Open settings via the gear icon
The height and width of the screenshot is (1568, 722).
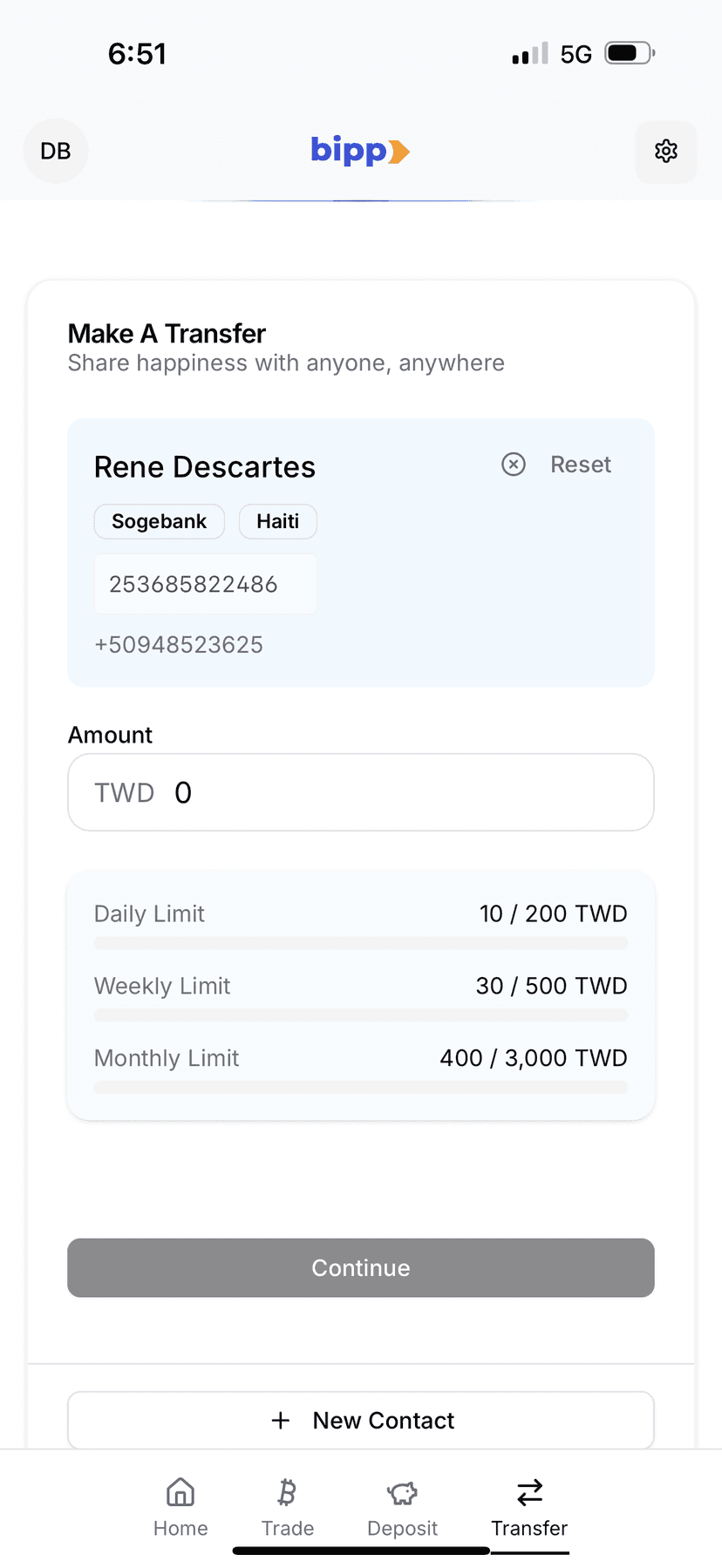pyautogui.click(x=665, y=151)
